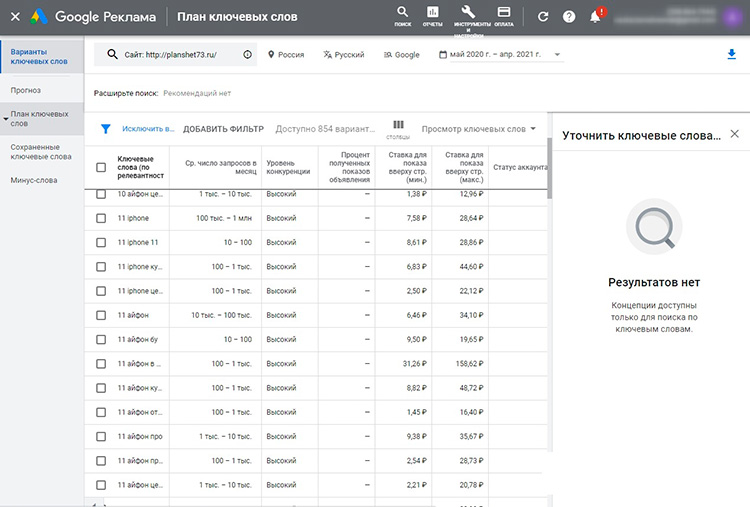Open the help question mark icon
This screenshot has height=507, width=750.
click(x=569, y=17)
